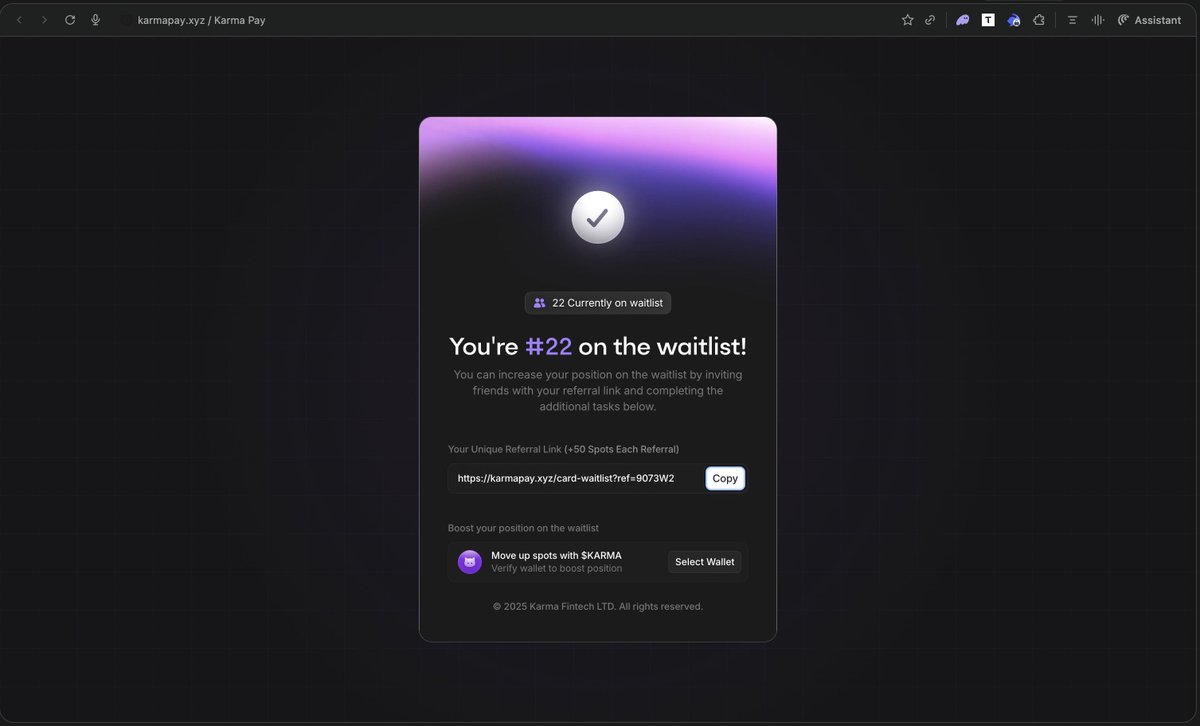Viewport: 1200px width, 726px height.
Task: Click the purple $KARMA cat icon
Action: (x=469, y=561)
